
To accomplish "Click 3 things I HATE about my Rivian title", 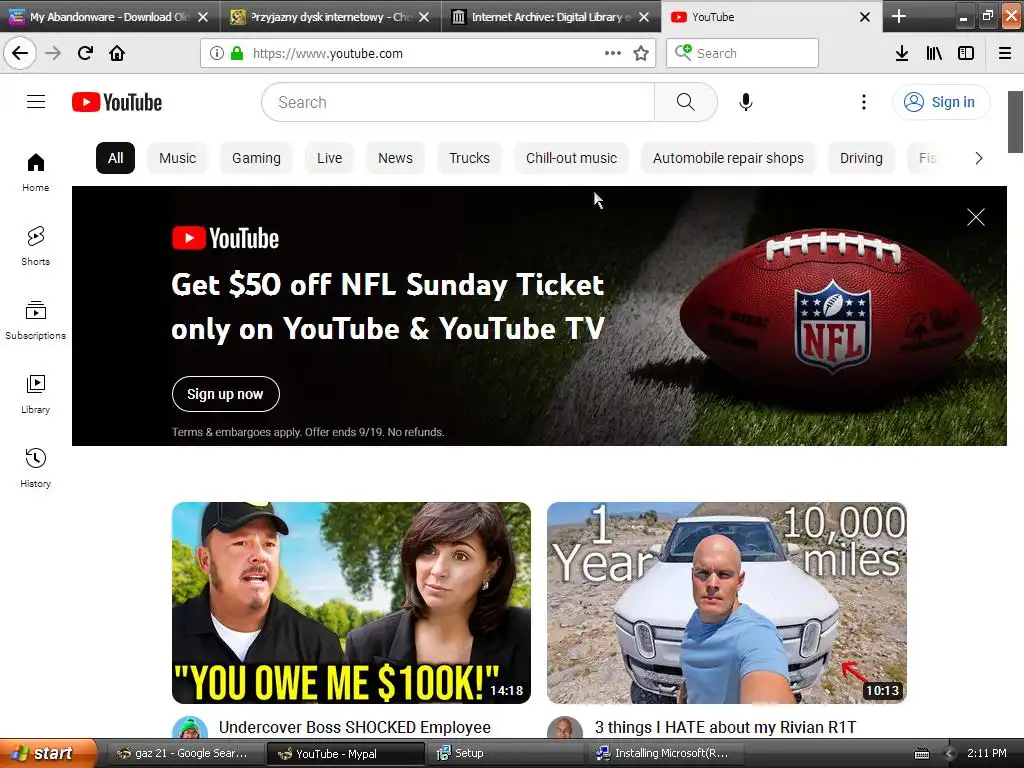I will click(725, 728).
